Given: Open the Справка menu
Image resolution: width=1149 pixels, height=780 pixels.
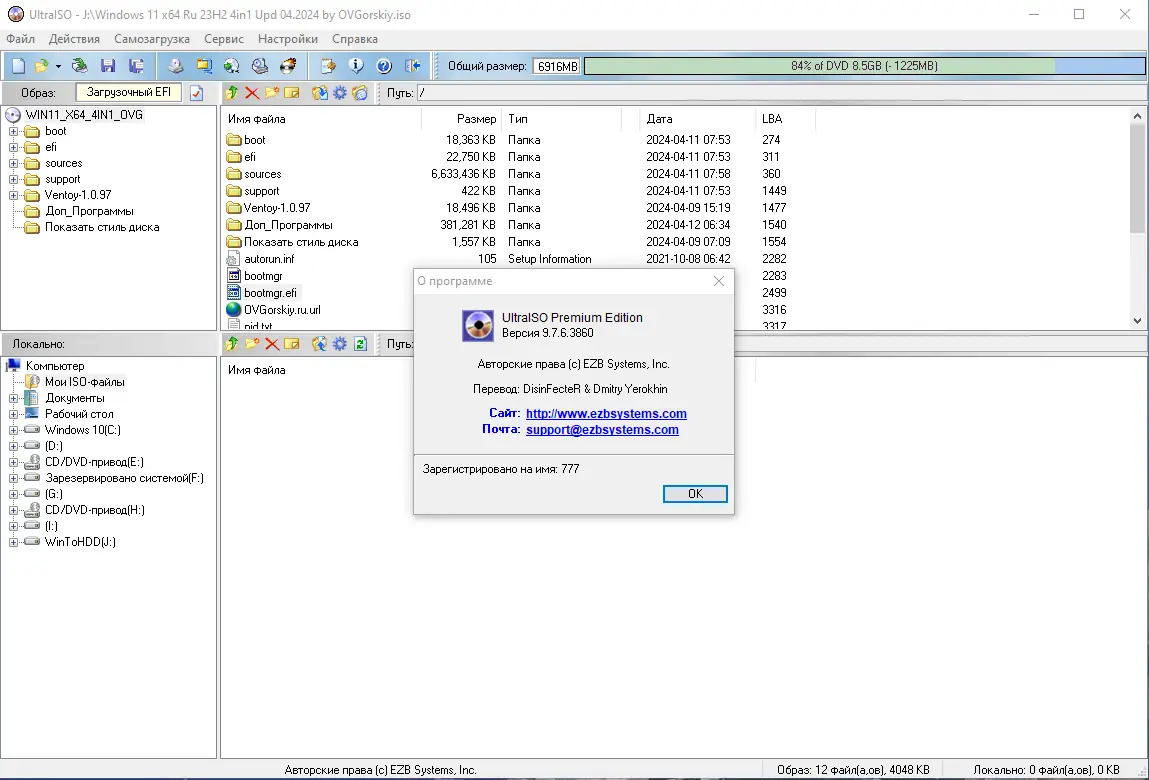Looking at the screenshot, I should pos(355,39).
